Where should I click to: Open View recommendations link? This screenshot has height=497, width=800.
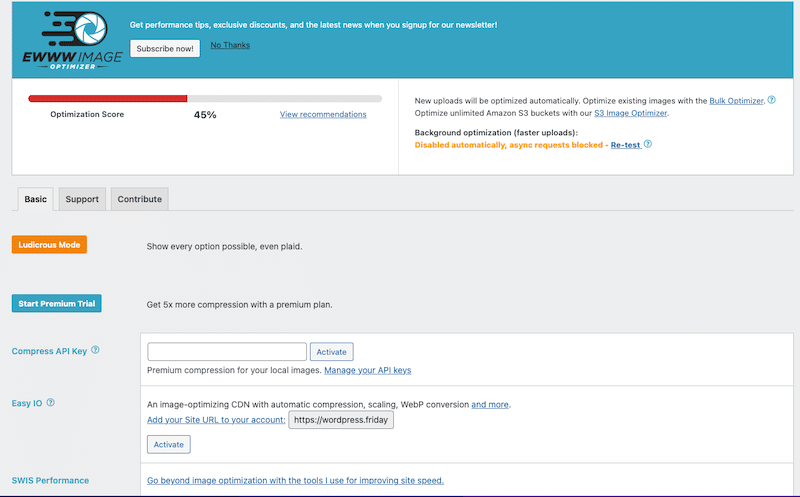tap(323, 114)
